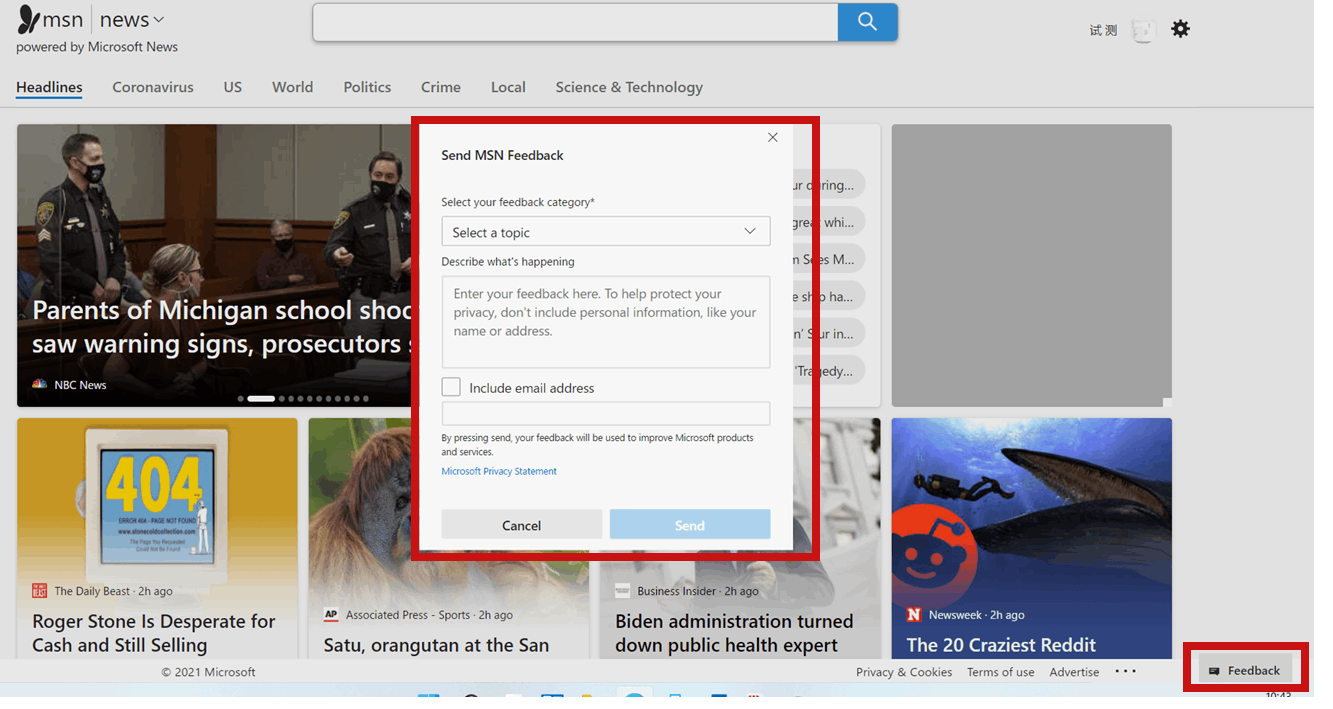Click the Send feedback button
The image size is (1333, 709).
(x=690, y=525)
